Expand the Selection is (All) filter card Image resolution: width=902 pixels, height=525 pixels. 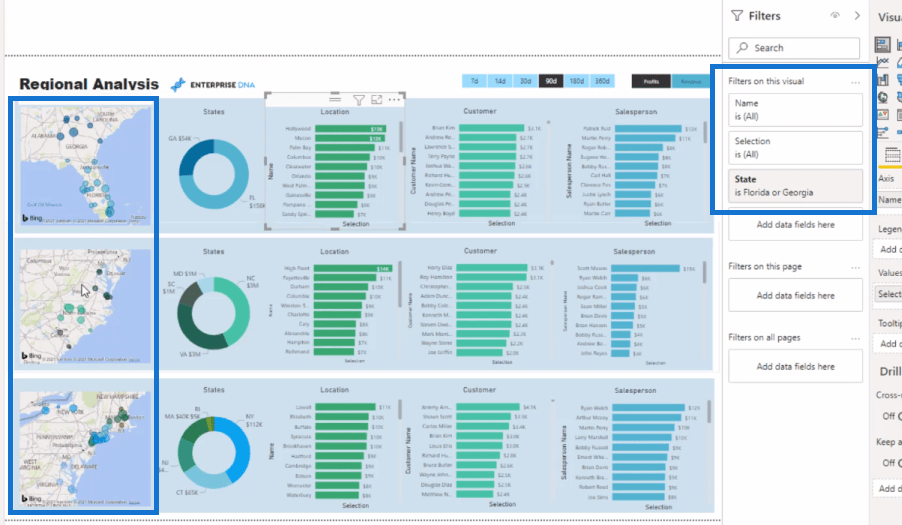[x=796, y=147]
